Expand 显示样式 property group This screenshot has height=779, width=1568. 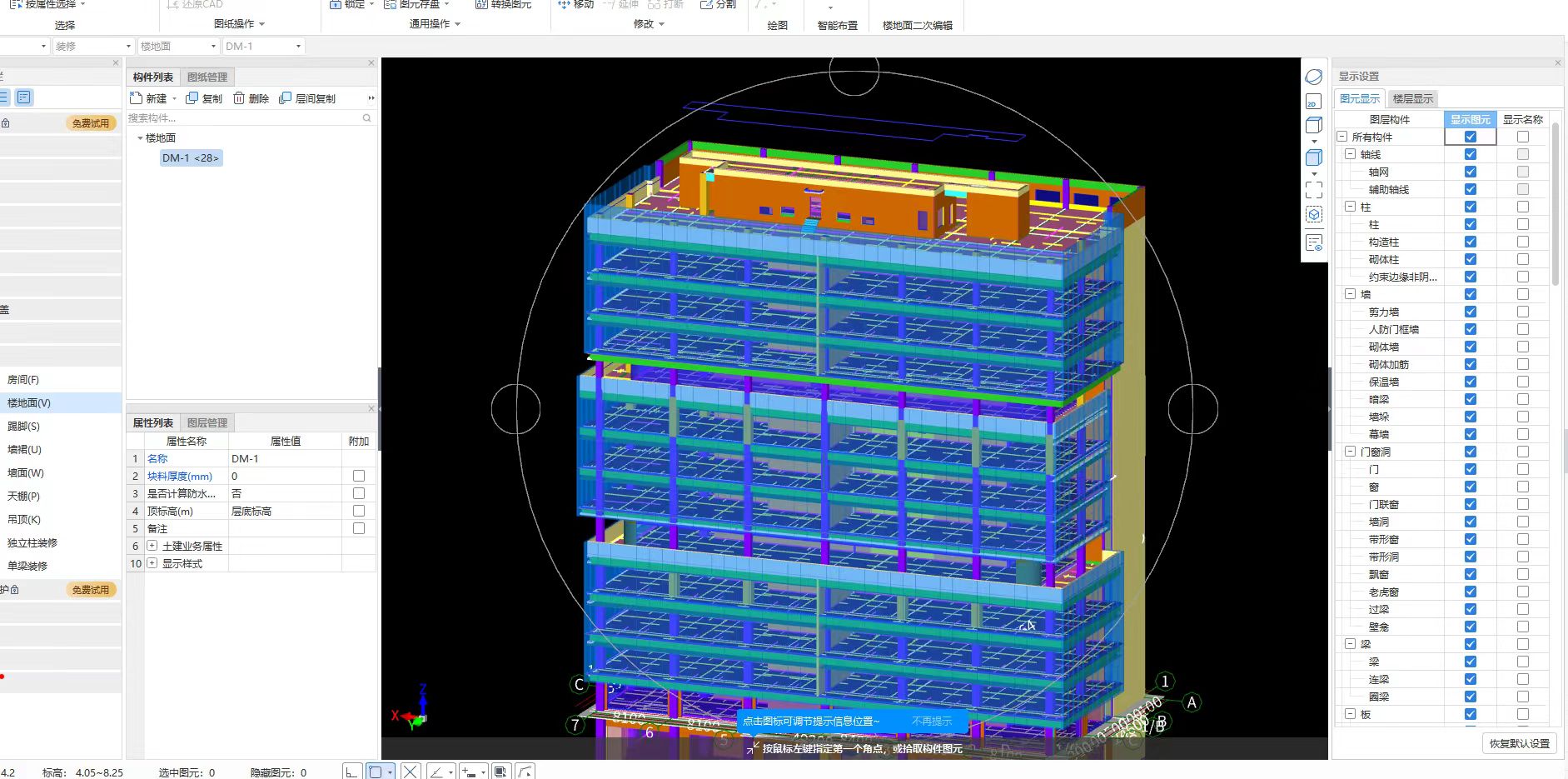pyautogui.click(x=152, y=563)
